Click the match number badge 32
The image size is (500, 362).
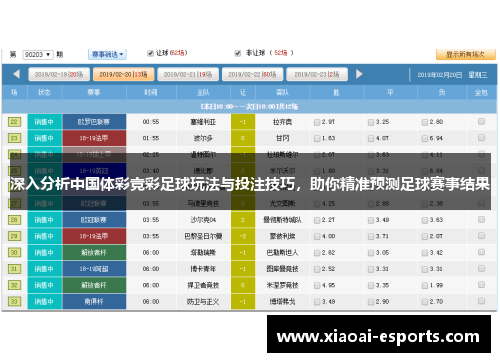[x=14, y=285]
